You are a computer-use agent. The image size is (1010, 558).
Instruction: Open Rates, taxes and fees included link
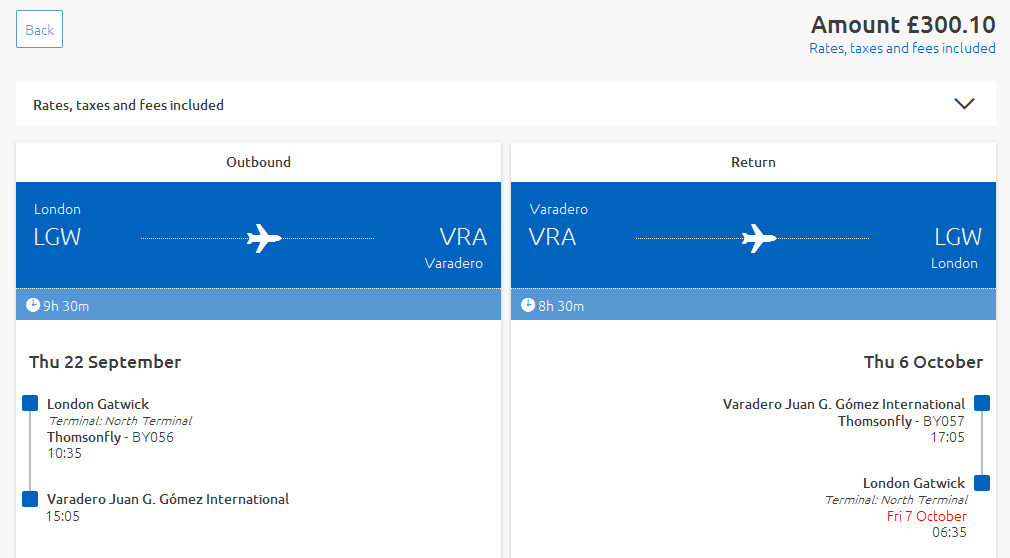[x=902, y=48]
